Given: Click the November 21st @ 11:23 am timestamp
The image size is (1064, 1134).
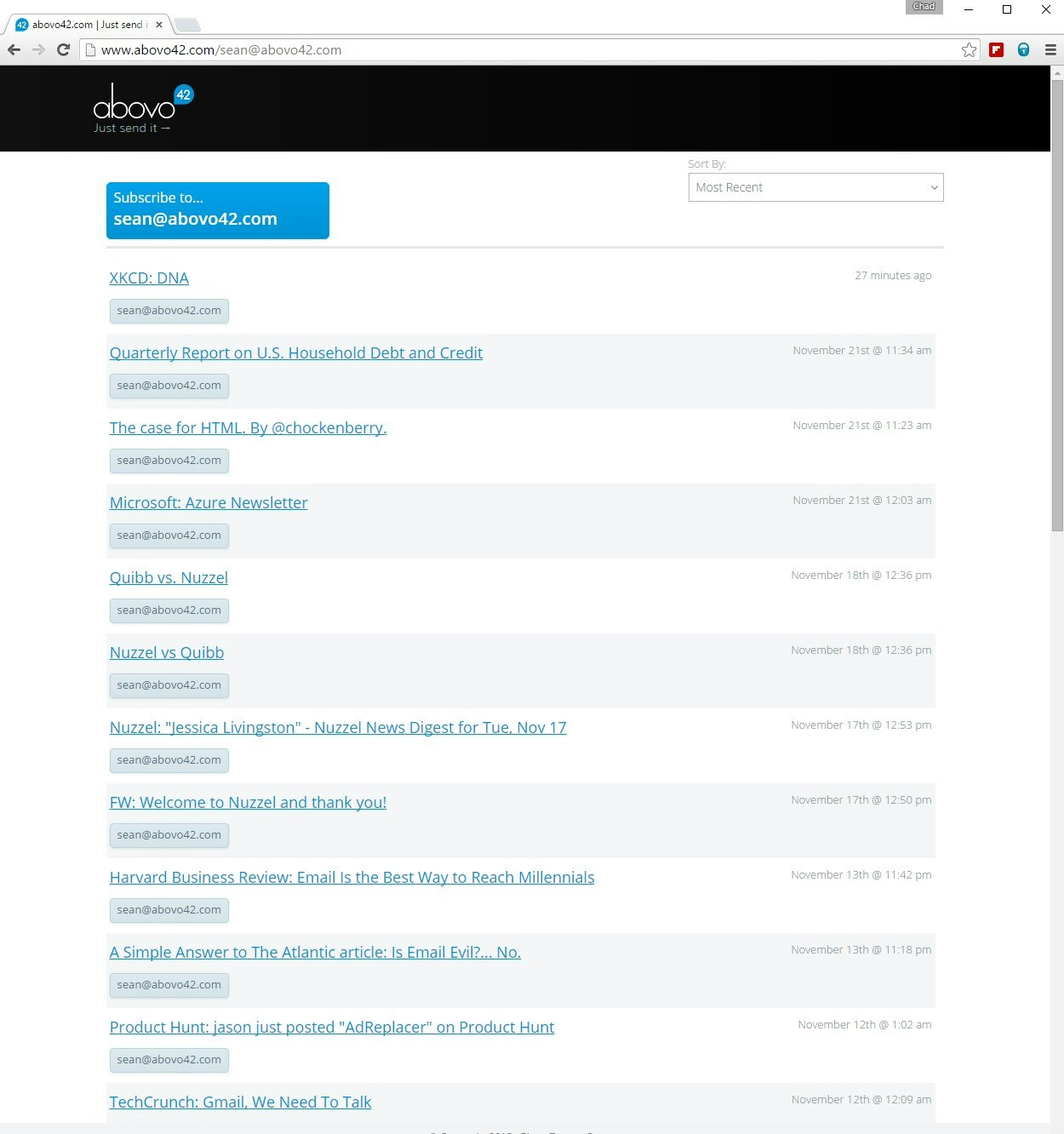Looking at the screenshot, I should coord(862,426).
